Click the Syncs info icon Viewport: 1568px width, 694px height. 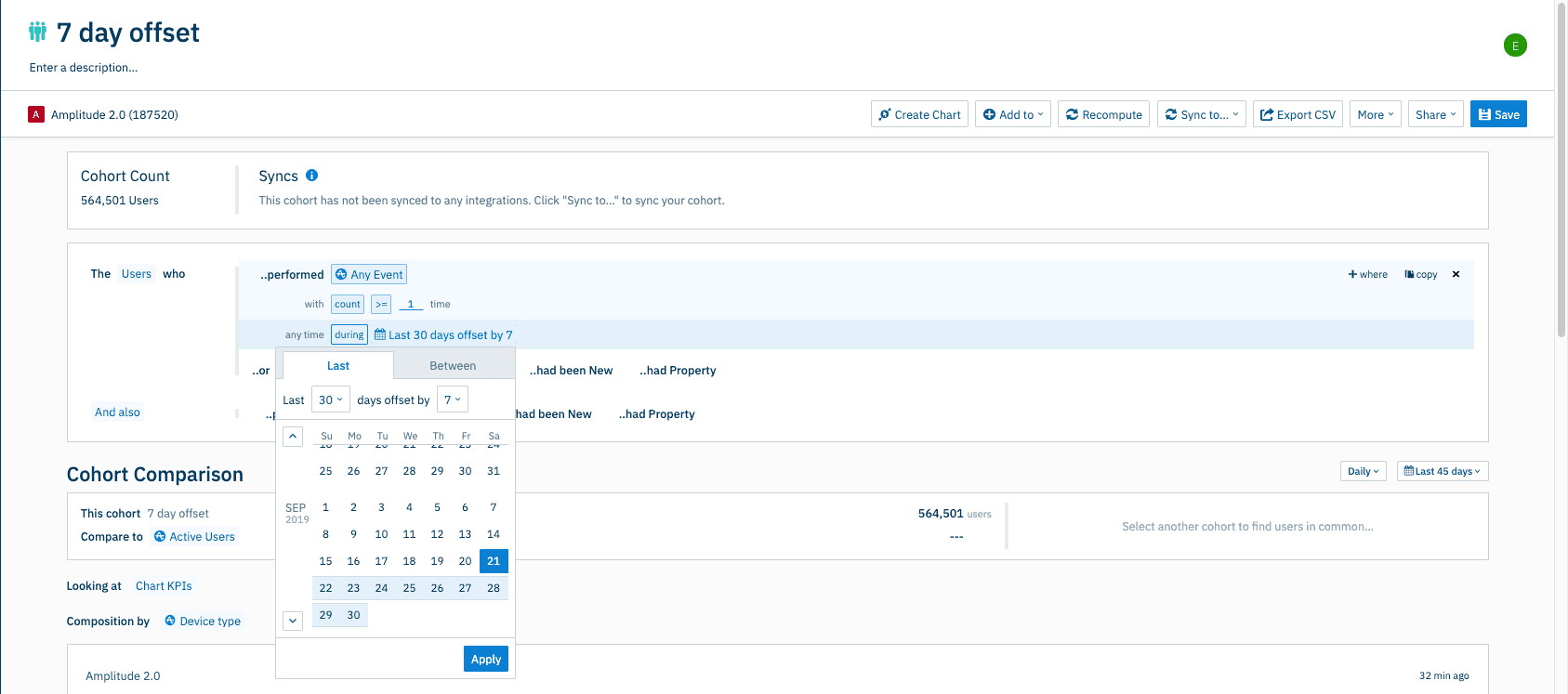tap(312, 176)
